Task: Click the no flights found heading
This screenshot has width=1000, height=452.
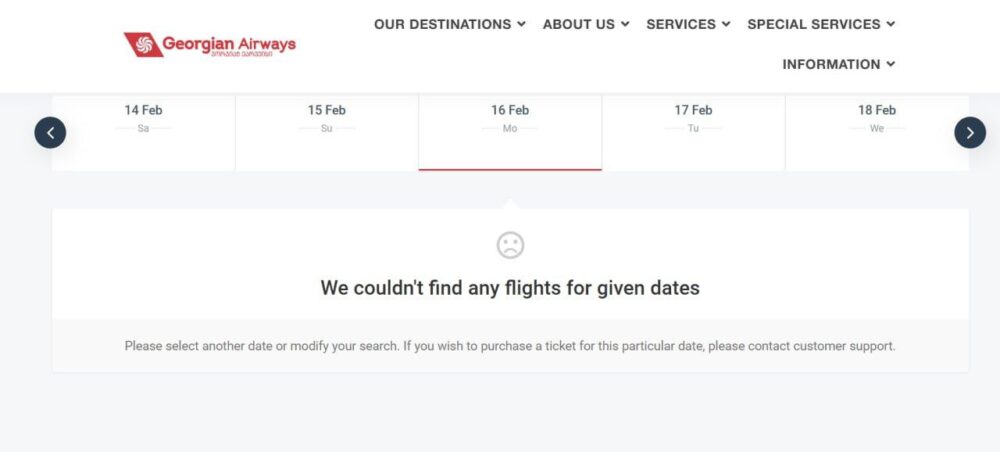Action: coord(510,288)
